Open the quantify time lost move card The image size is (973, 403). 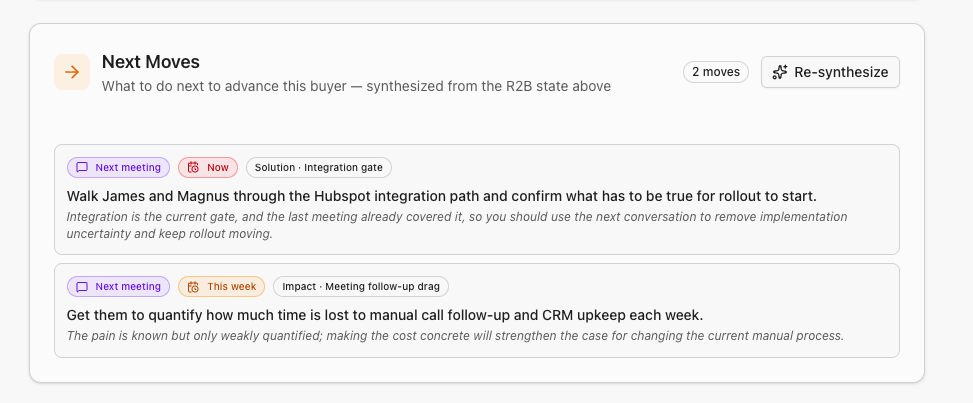click(477, 310)
